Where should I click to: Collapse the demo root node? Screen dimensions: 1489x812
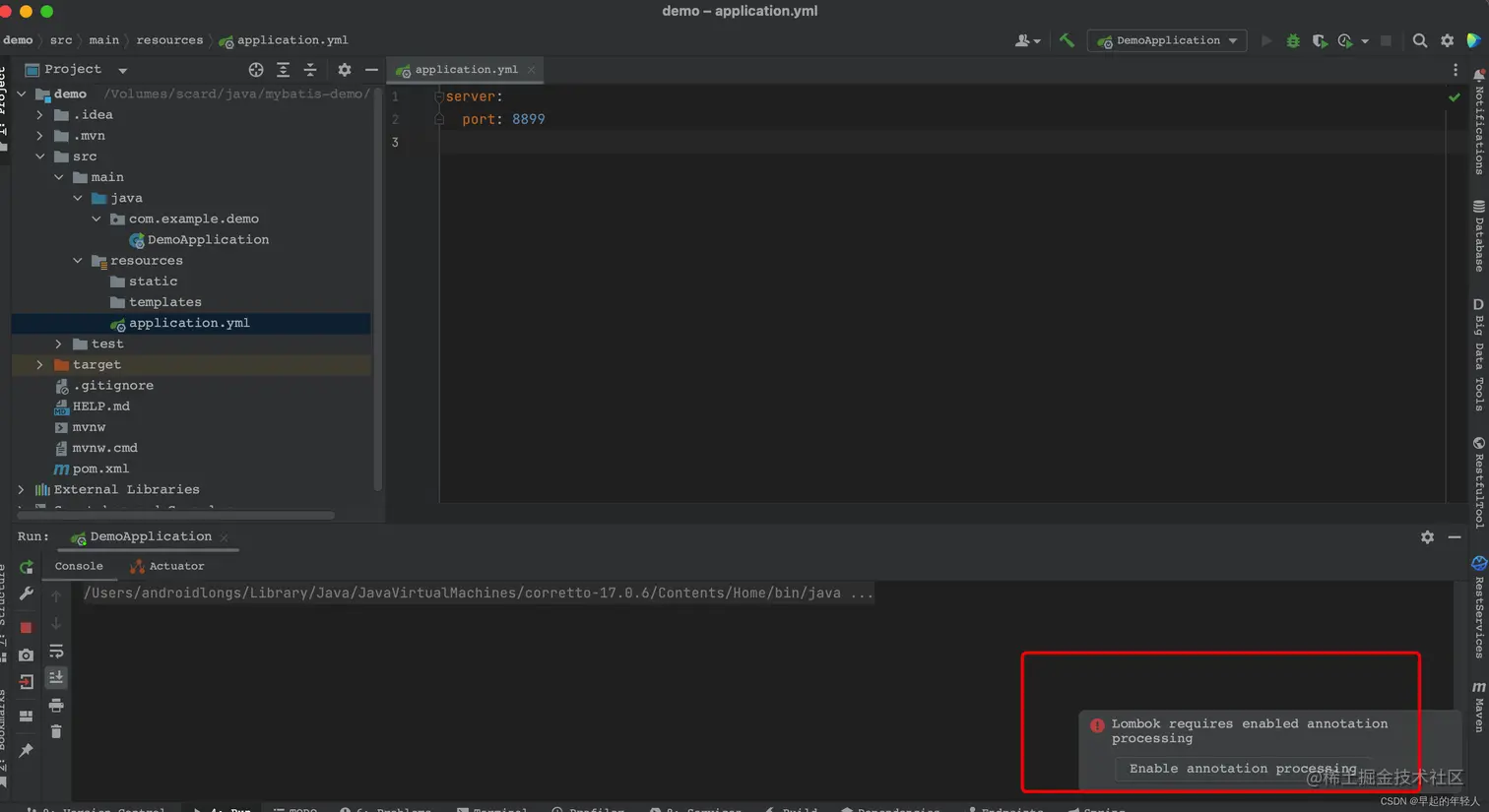pyautogui.click(x=22, y=94)
